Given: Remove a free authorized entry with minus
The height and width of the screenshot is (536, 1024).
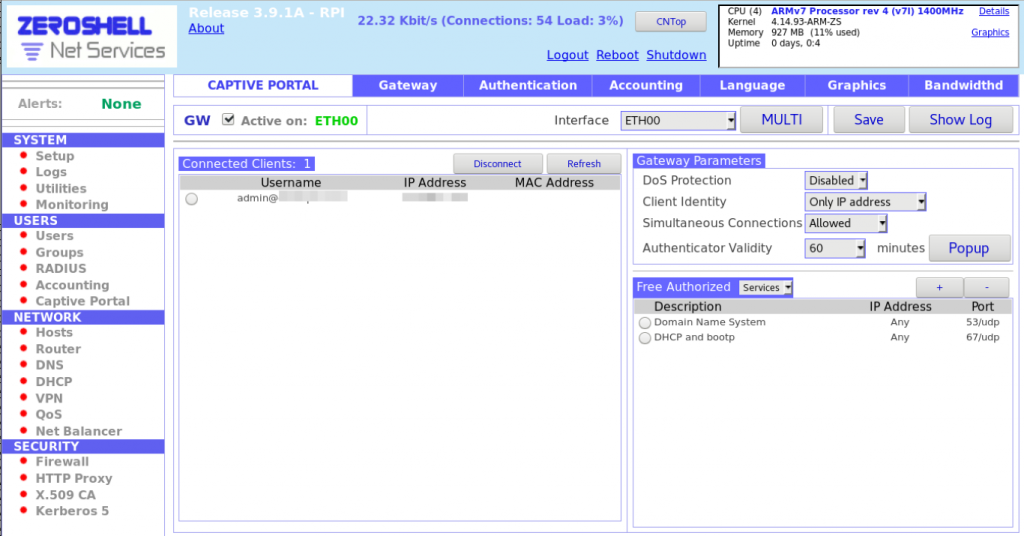Looking at the screenshot, I should click(x=987, y=287).
